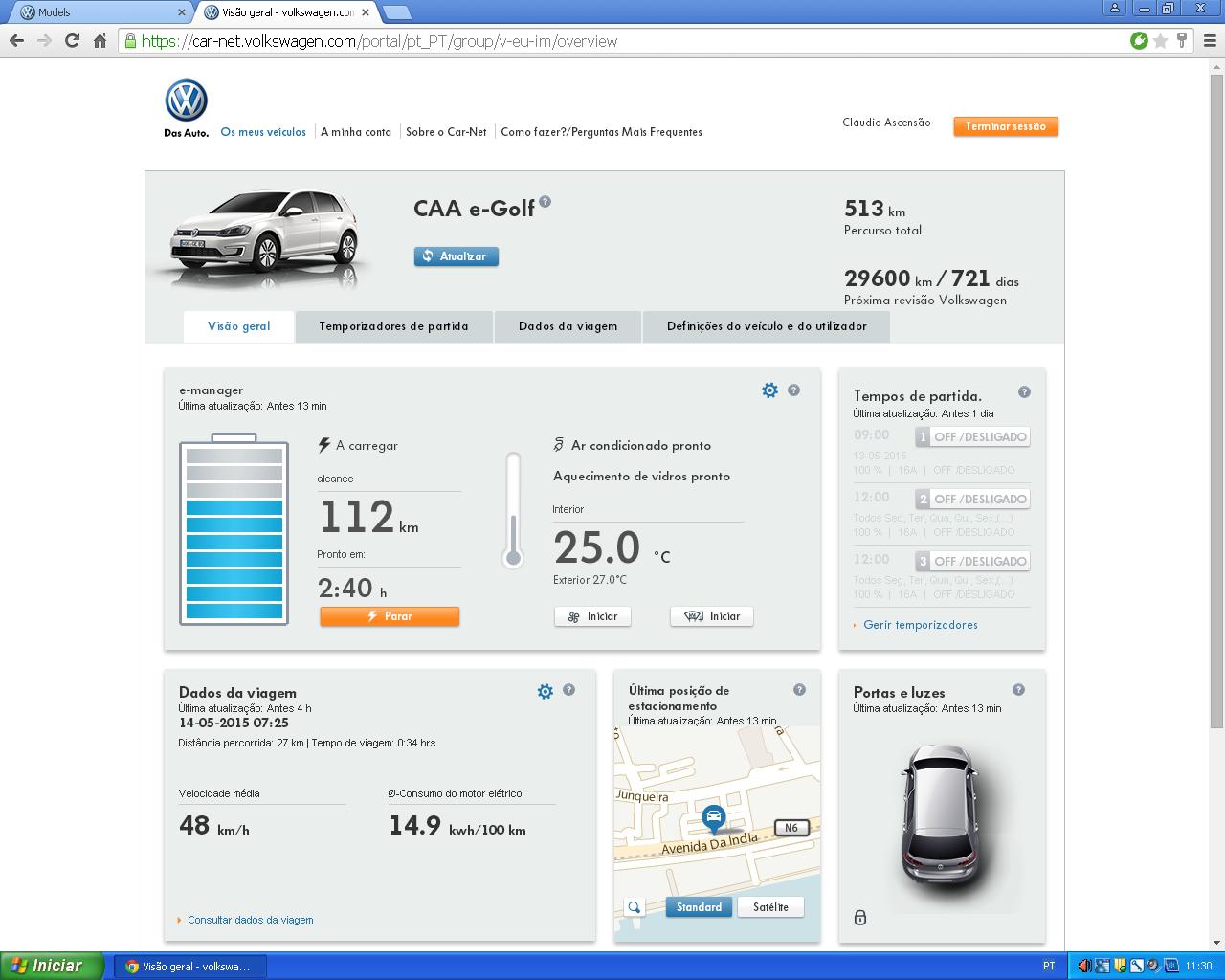The image size is (1225, 980).
Task: Open Portas e luzes help icon
Action: coord(1018,690)
